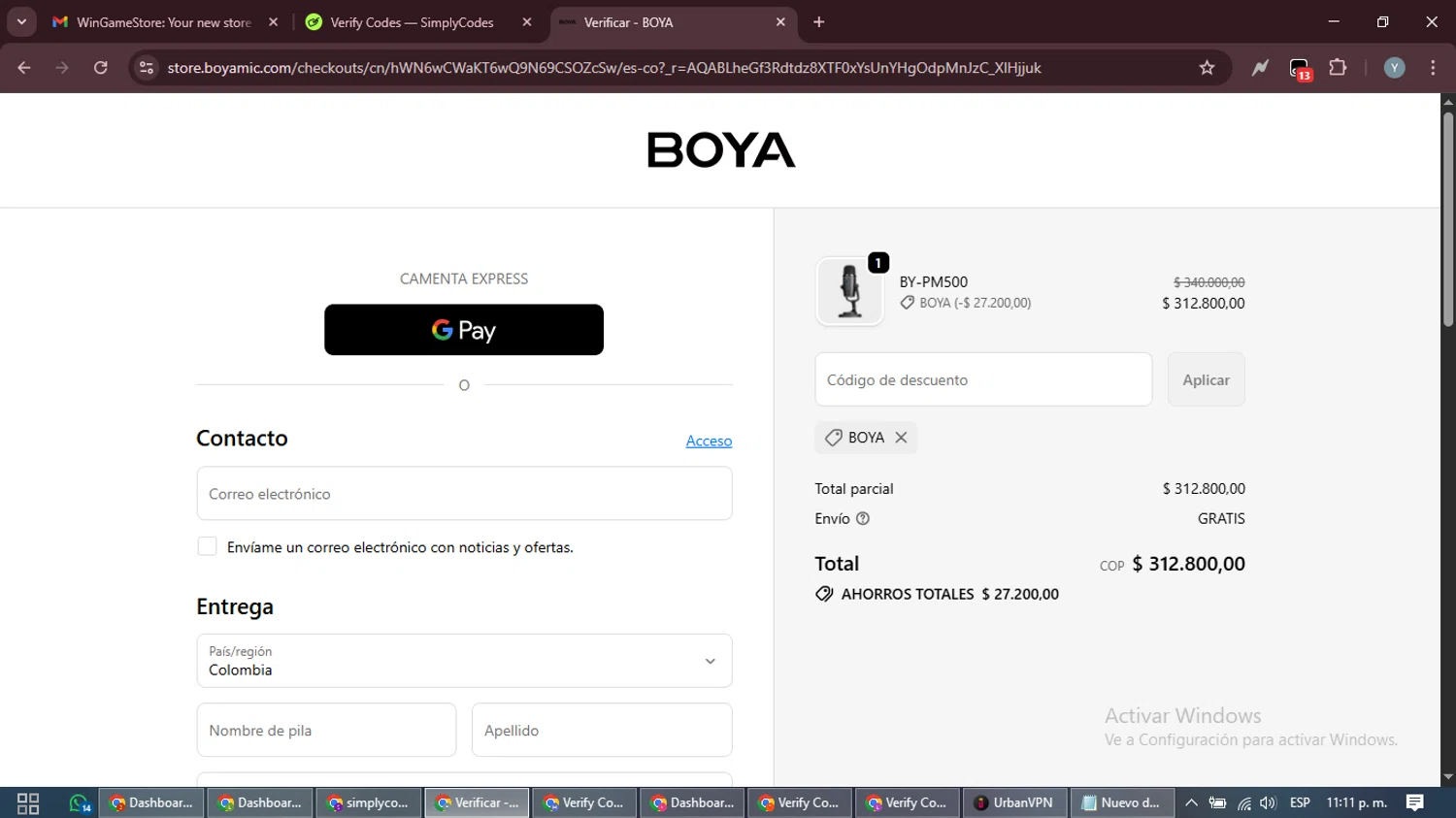Click the GRATIS shipping value
Viewport: 1456px width, 818px height.
1221,518
